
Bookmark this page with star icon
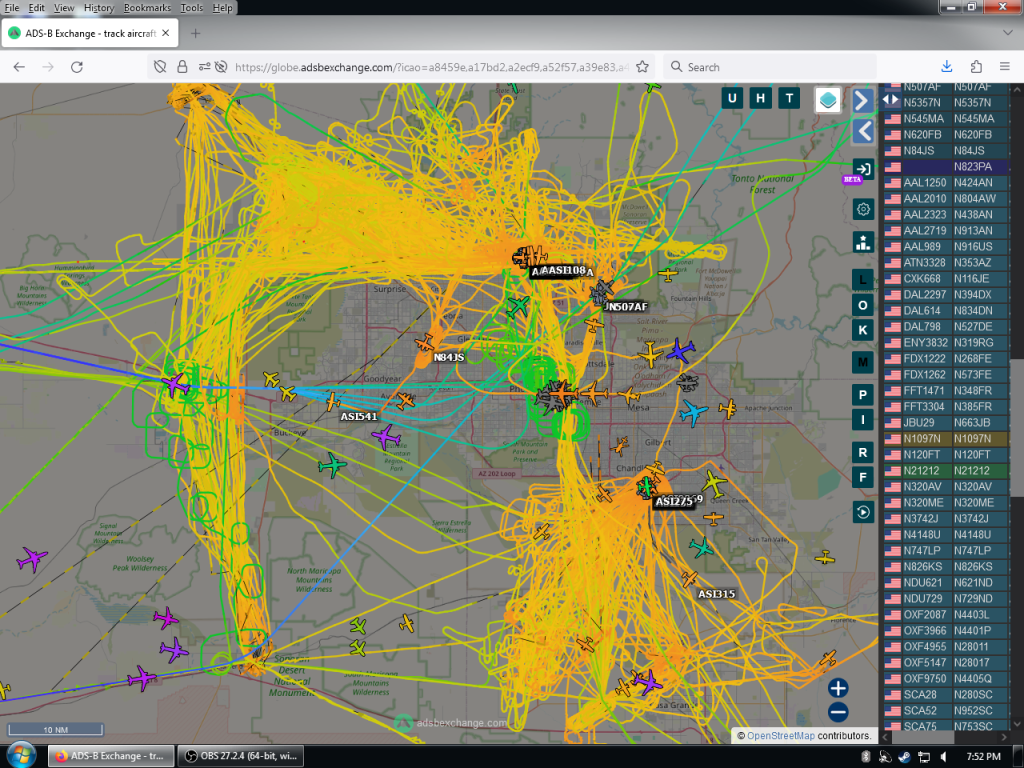click(643, 67)
